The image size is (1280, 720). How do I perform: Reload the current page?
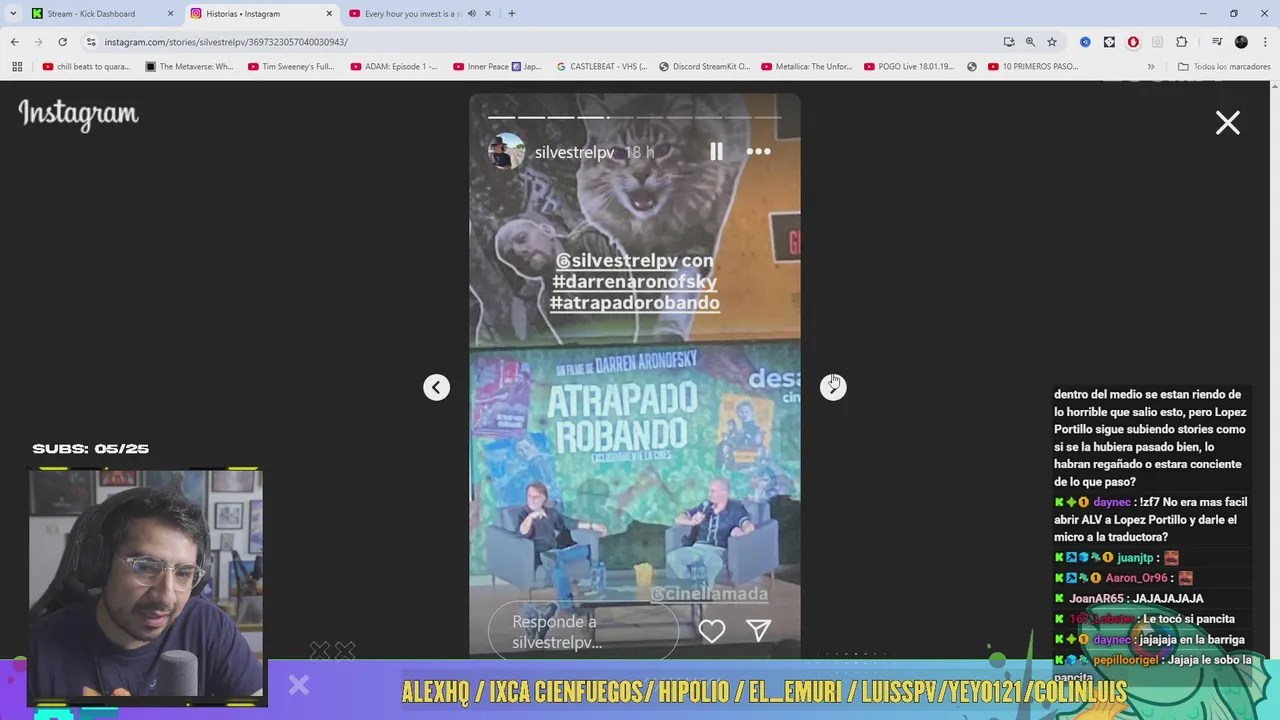63,42
